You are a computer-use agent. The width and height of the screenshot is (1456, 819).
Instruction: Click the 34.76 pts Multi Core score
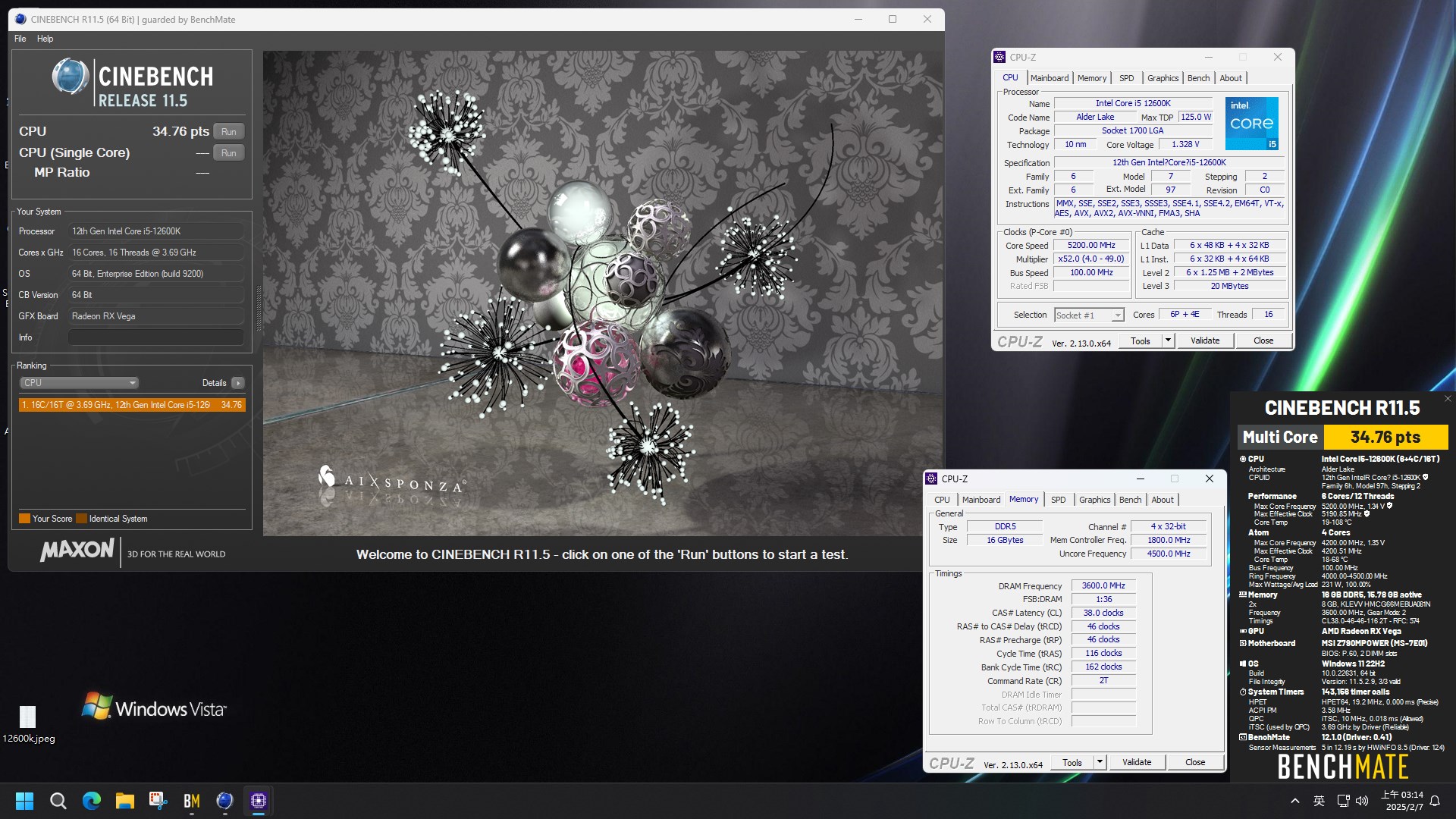(x=1385, y=437)
